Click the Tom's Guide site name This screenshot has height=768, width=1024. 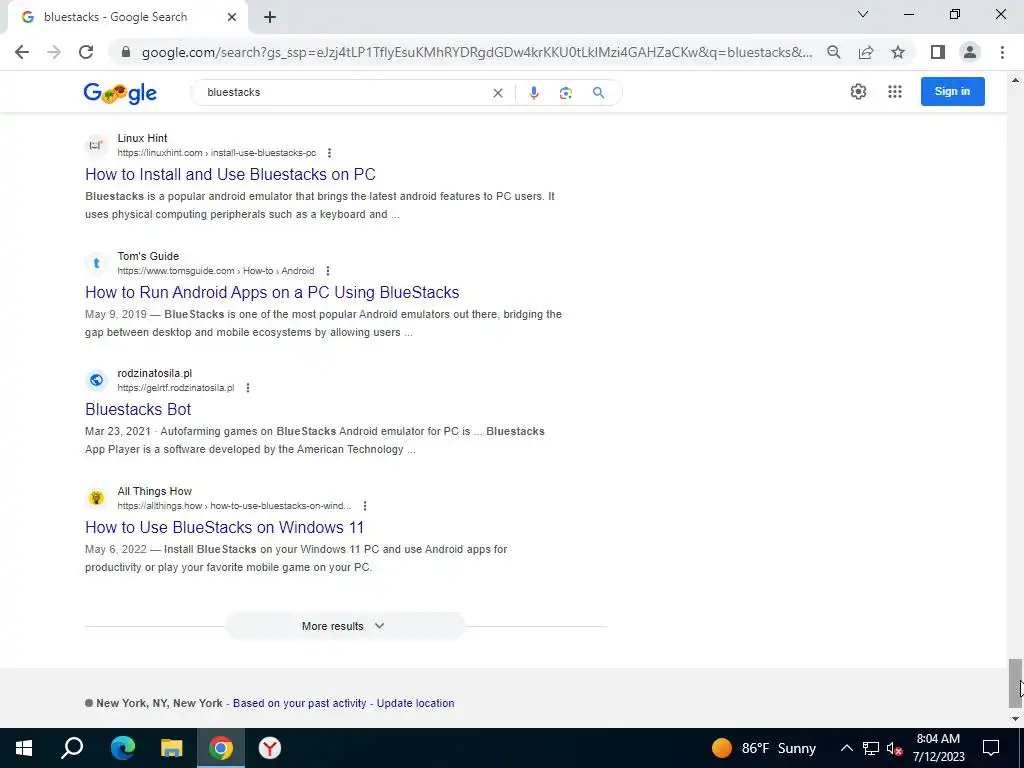pyautogui.click(x=148, y=256)
